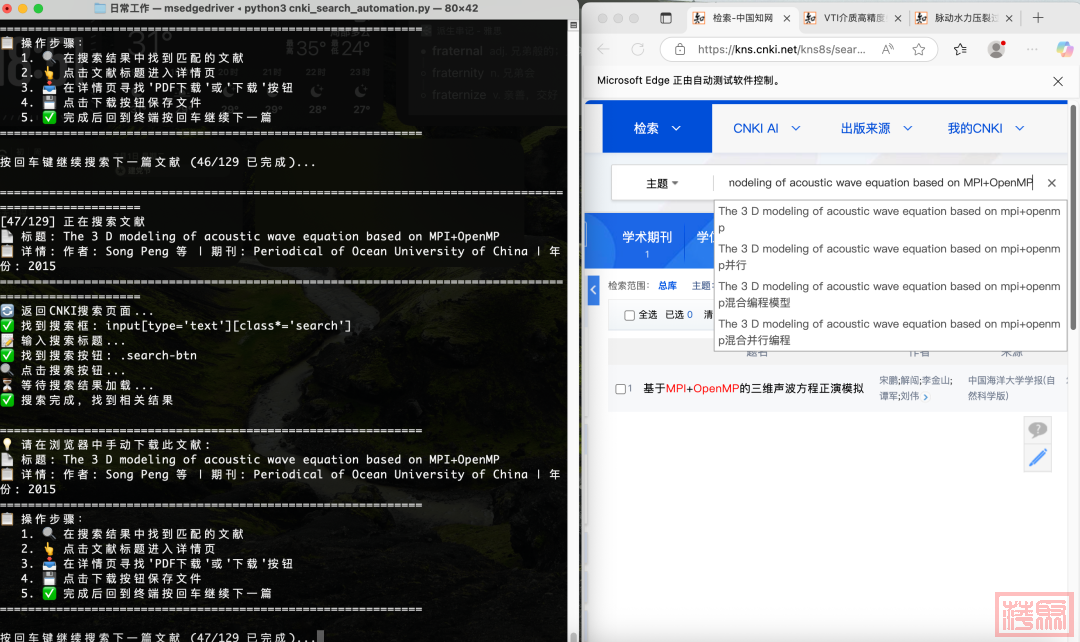Choose the suggestion ending in 混合编程模型
This screenshot has height=642, width=1080.
point(889,294)
